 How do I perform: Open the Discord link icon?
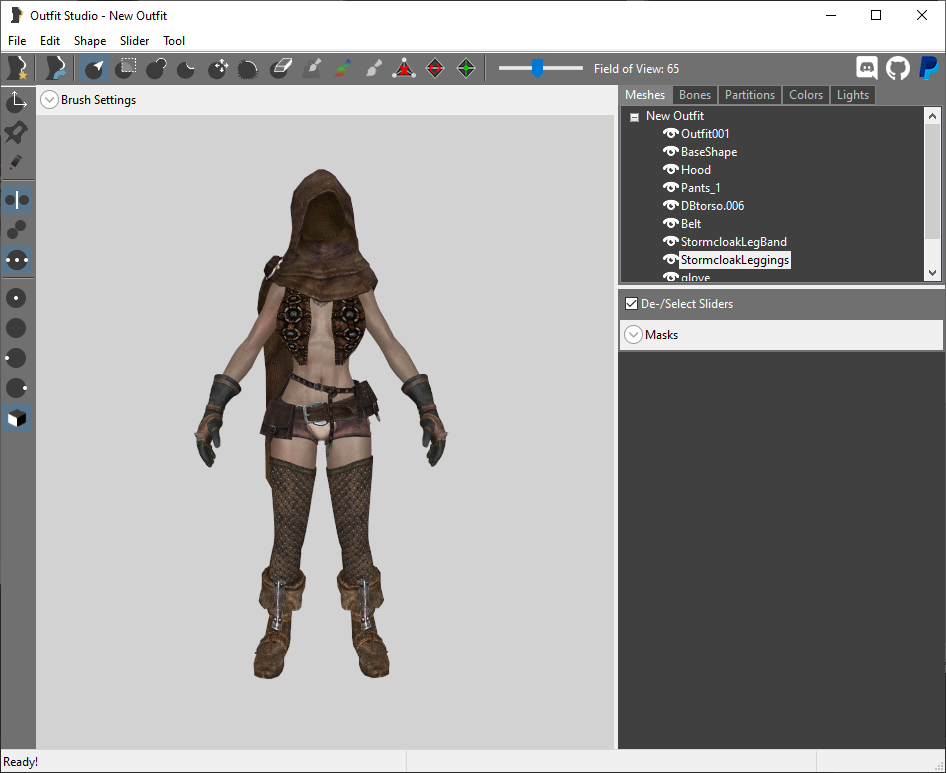point(867,68)
